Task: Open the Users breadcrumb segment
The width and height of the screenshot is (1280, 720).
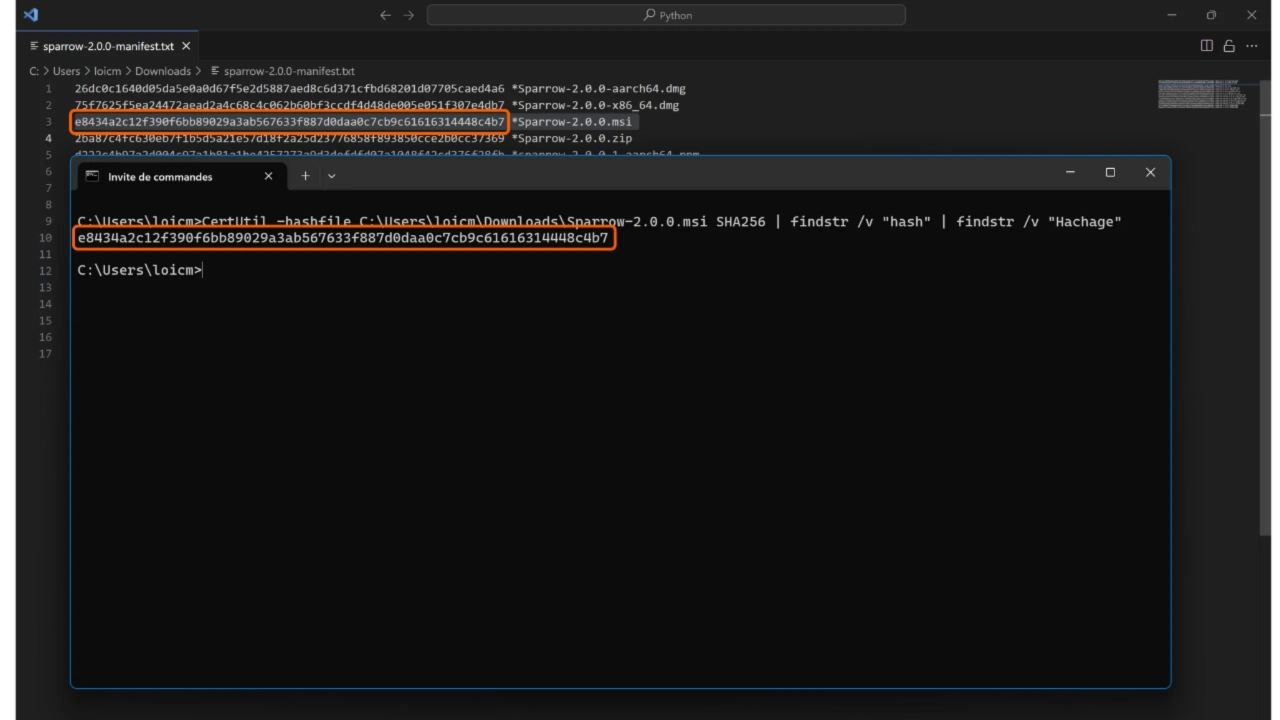Action: pyautogui.click(x=66, y=71)
